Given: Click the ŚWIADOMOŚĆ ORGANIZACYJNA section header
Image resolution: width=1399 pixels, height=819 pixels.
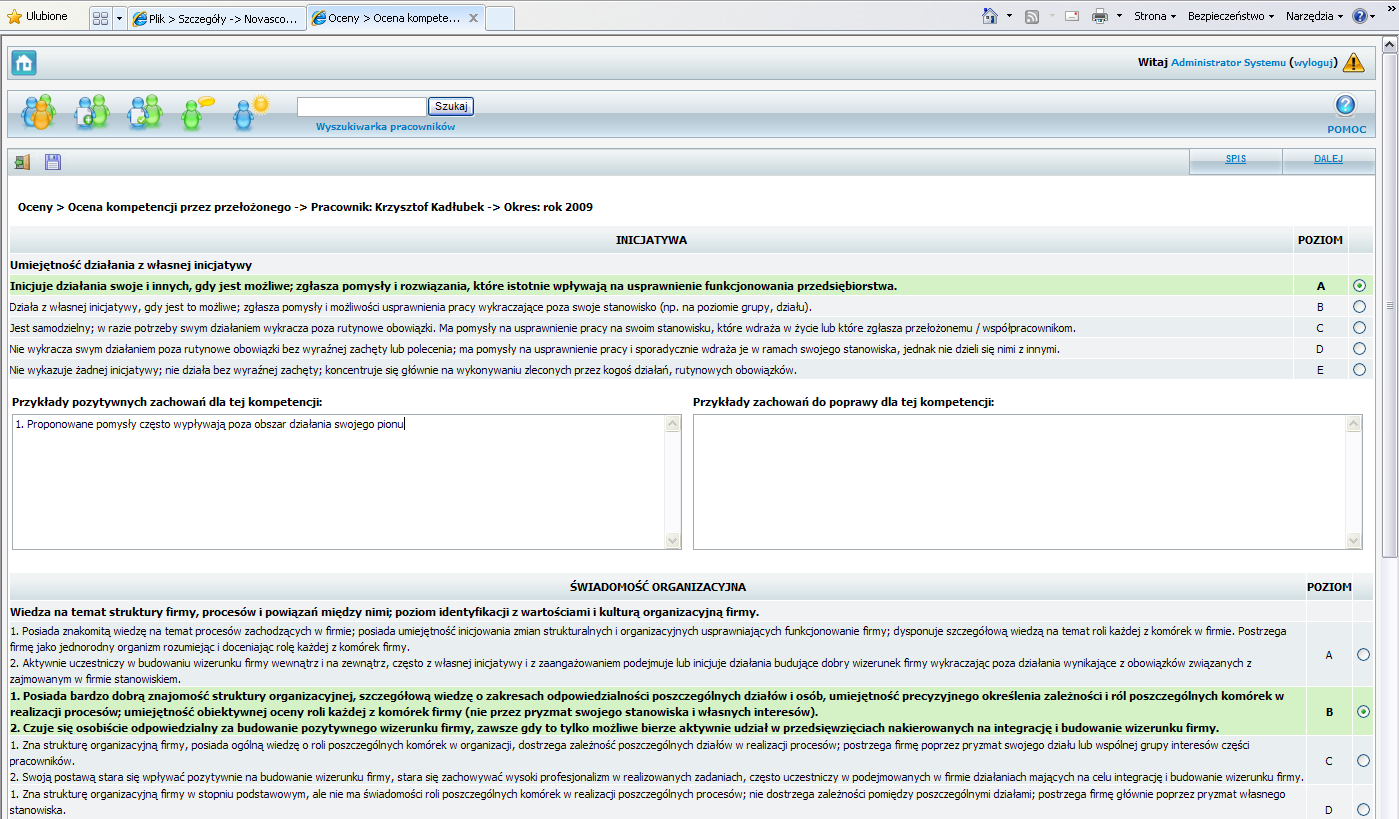Looking at the screenshot, I should click(x=657, y=587).
